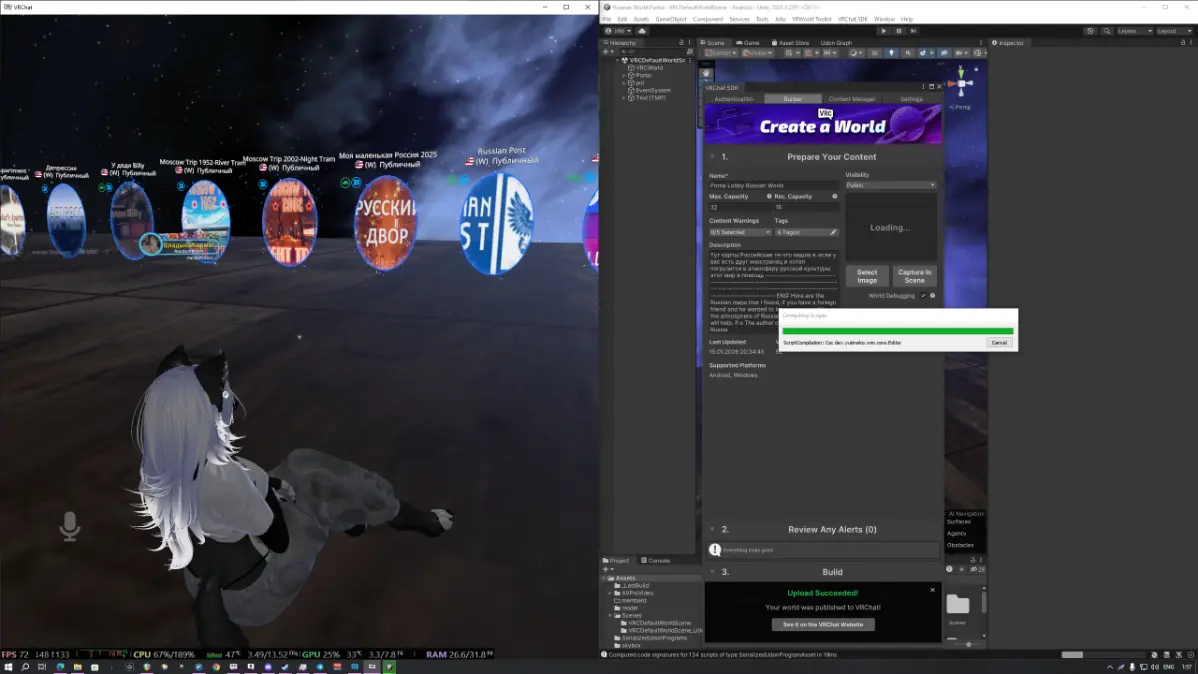Select EventSystem in Hierarchy
This screenshot has height=674, width=1198.
[x=652, y=90]
